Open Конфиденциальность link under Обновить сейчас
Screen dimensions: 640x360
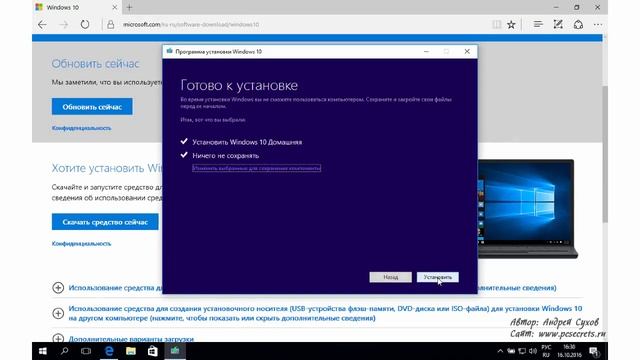tap(81, 128)
